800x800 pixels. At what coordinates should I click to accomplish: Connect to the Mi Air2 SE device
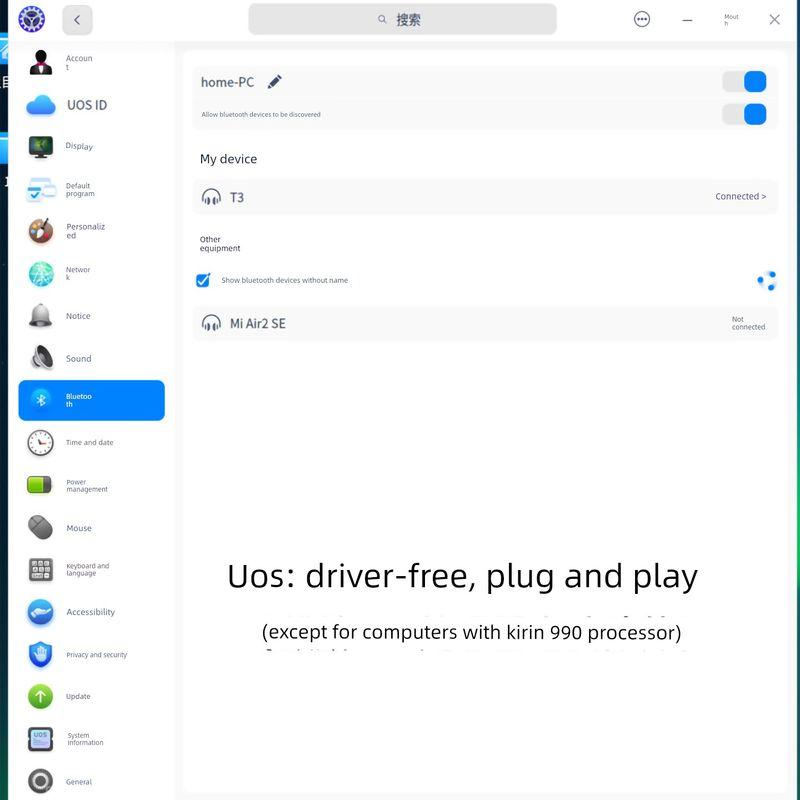(x=485, y=323)
